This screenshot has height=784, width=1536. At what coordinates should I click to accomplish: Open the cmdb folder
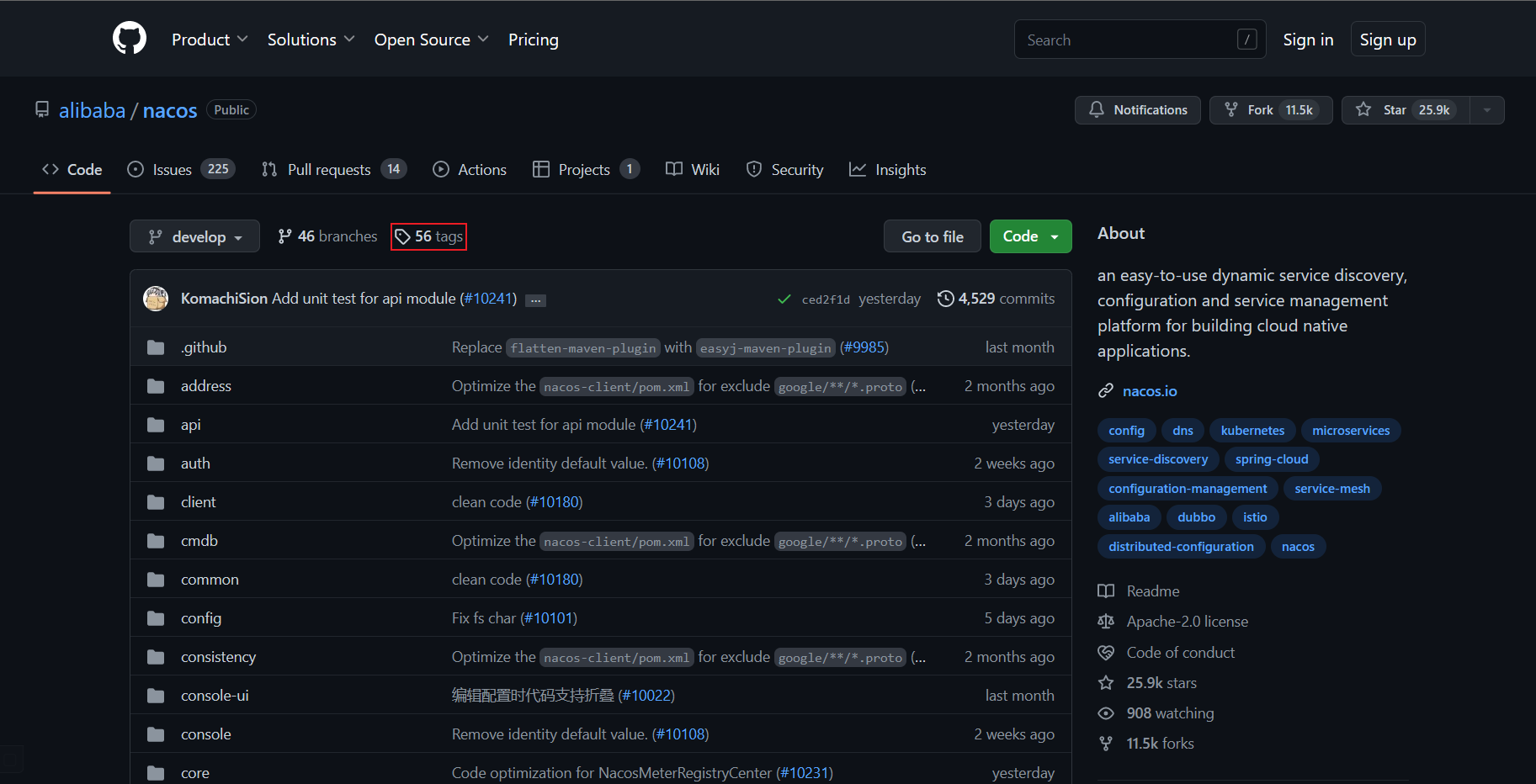point(199,541)
